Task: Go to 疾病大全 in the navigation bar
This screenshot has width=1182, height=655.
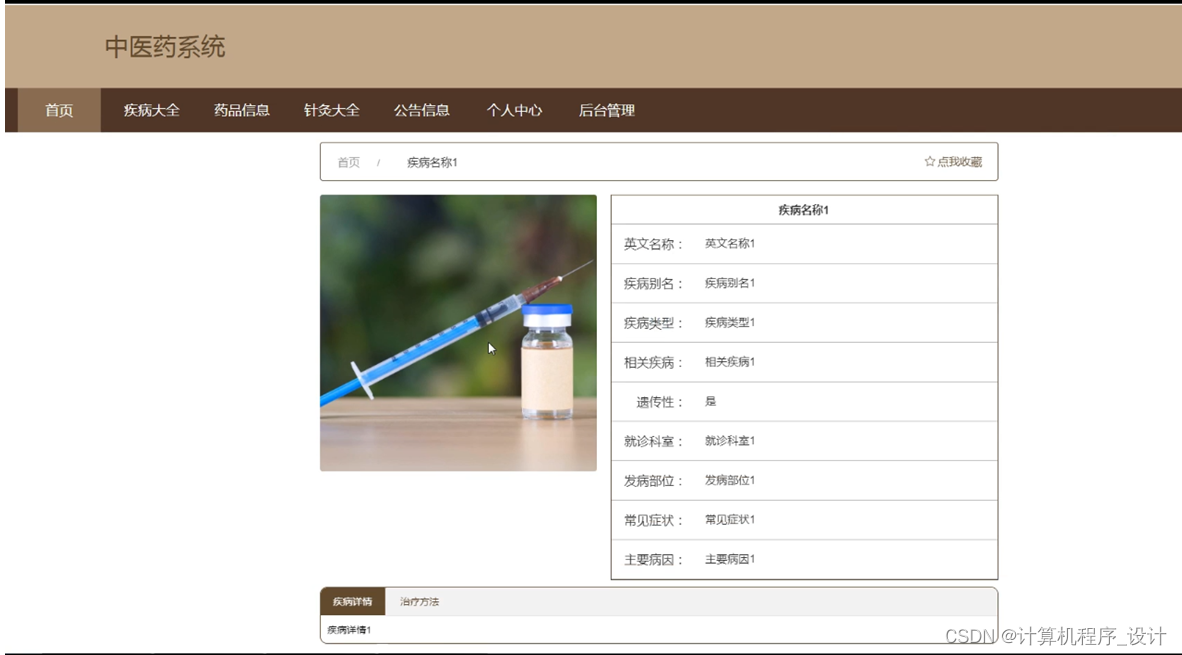Action: click(x=152, y=110)
